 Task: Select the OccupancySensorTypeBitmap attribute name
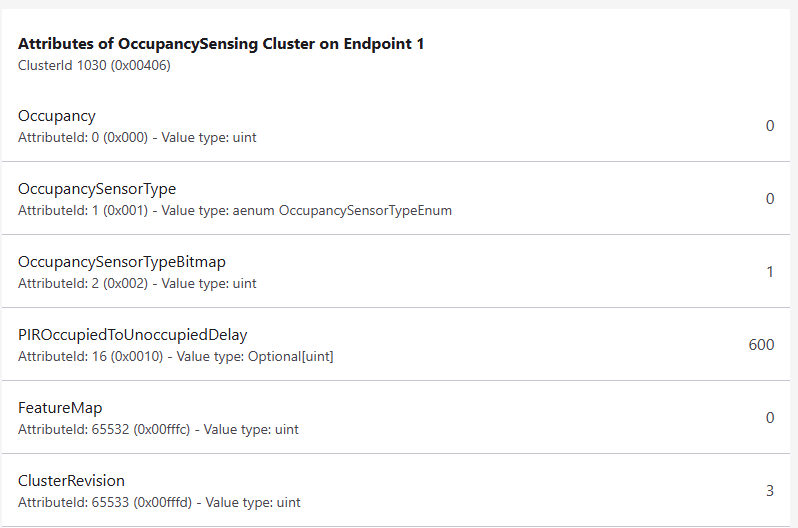coord(122,262)
